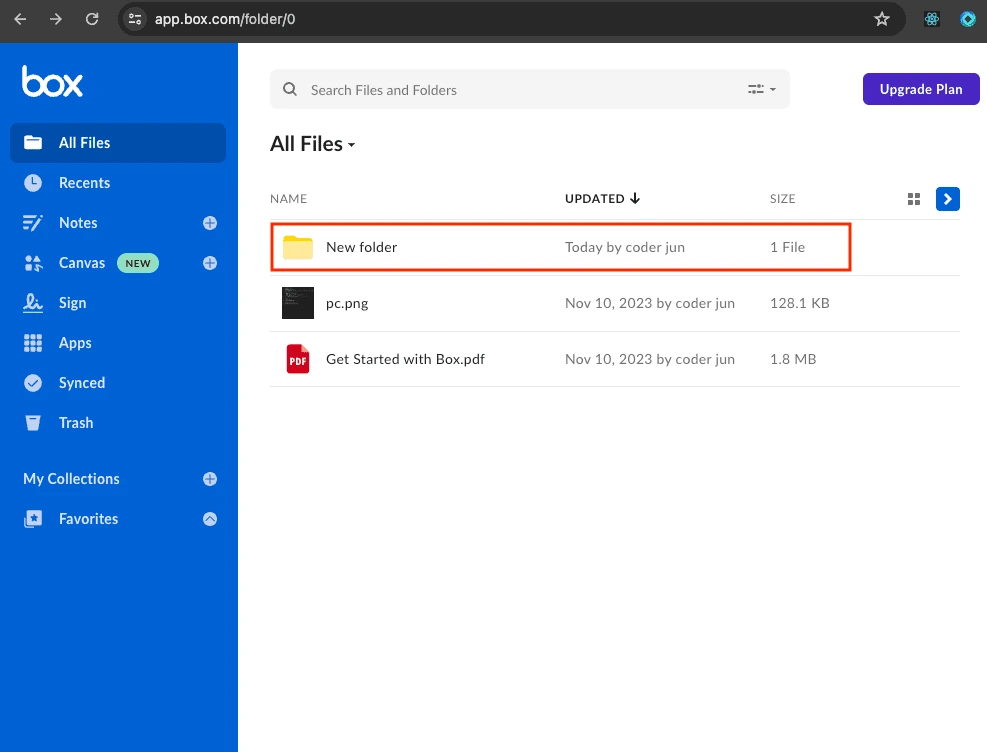
Task: Go back in browser
Action: 20,19
